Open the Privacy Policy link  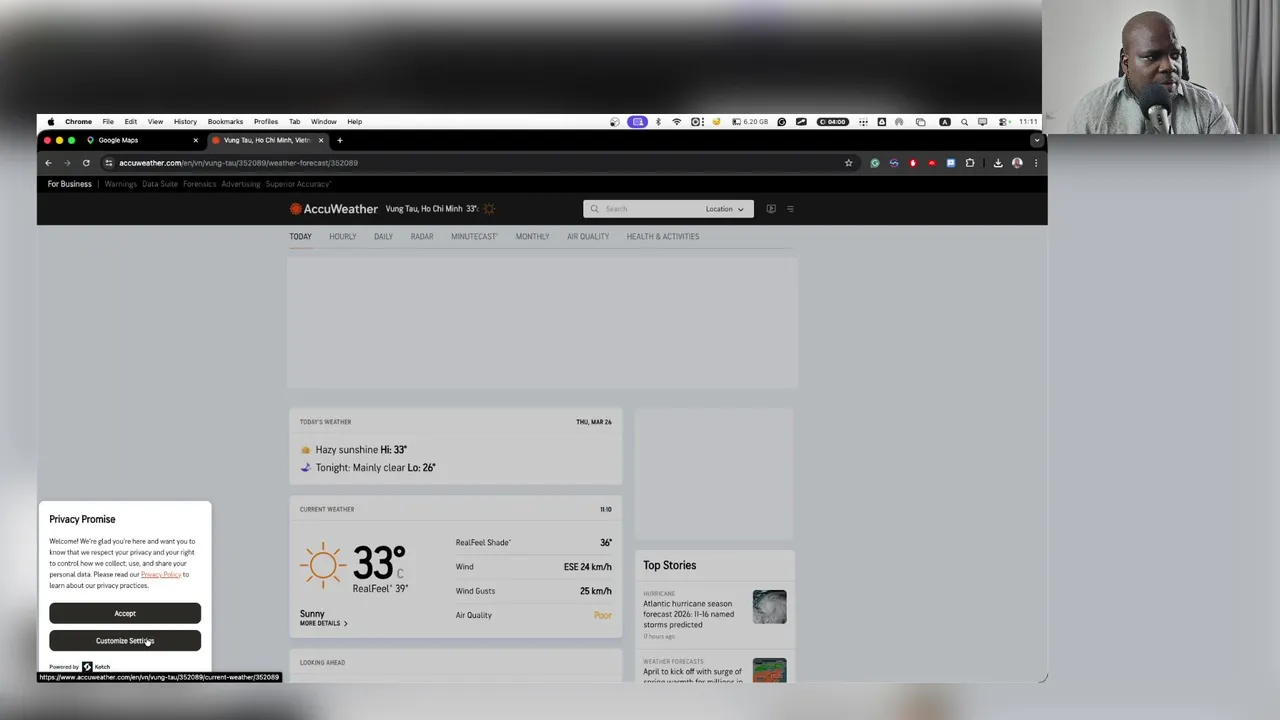pyautogui.click(x=161, y=574)
